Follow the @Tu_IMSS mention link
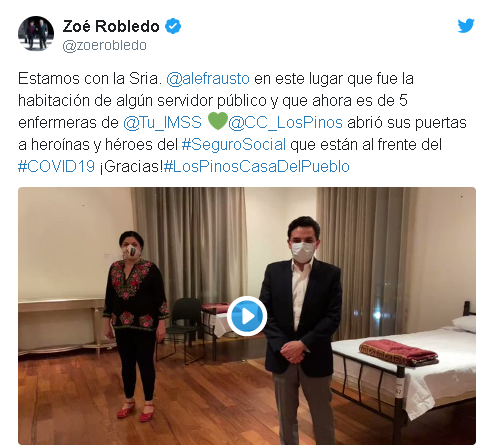The image size is (484, 447). coord(162,122)
